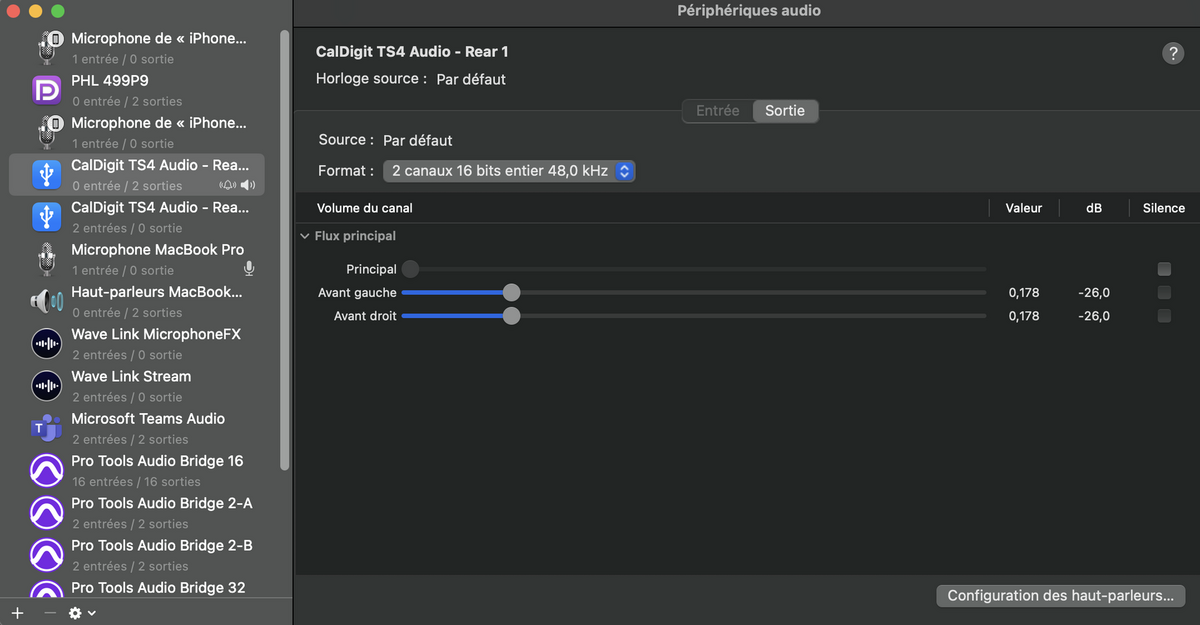Open the Format dropdown (2 canaux 16 bits)

click(509, 171)
